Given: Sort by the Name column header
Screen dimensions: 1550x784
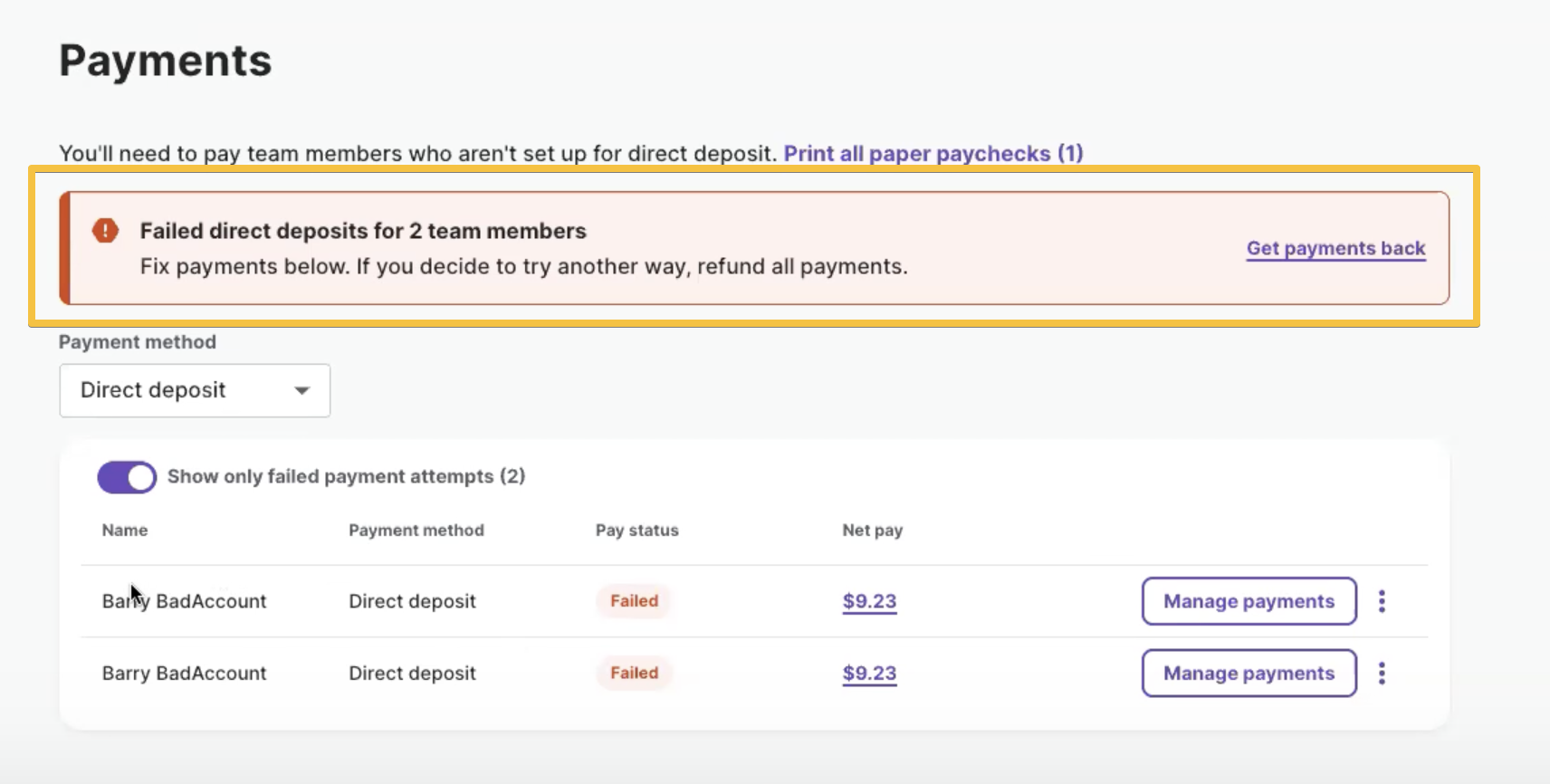Looking at the screenshot, I should pos(124,530).
